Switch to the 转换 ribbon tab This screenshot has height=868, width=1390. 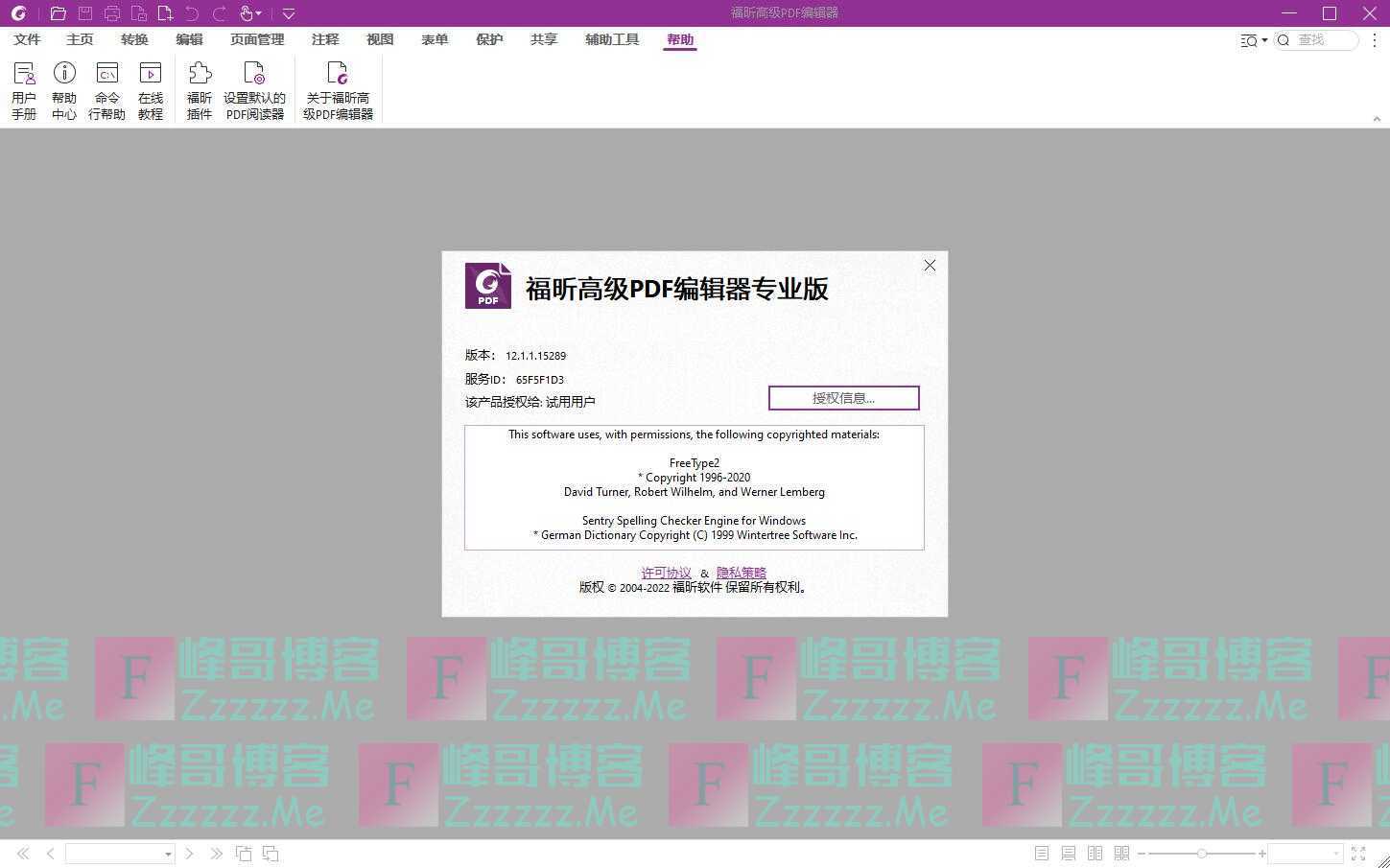tap(134, 39)
